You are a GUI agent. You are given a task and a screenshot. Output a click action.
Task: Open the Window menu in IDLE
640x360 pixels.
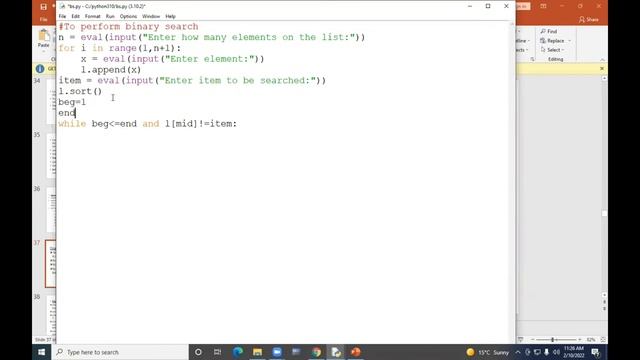point(151,16)
